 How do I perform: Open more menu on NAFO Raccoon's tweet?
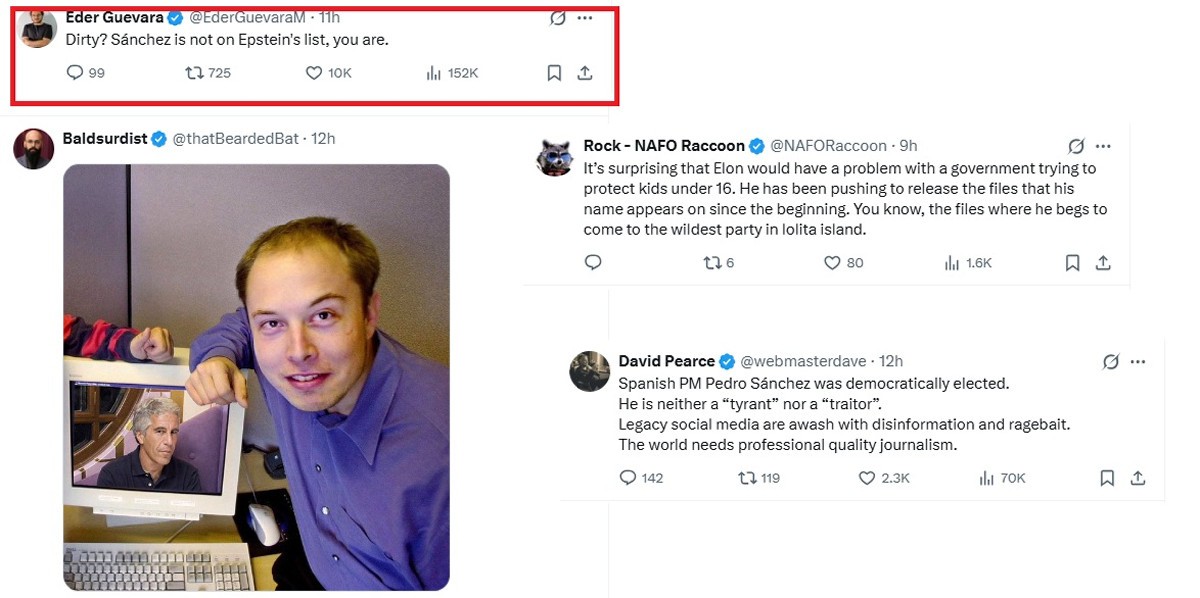click(x=1103, y=146)
